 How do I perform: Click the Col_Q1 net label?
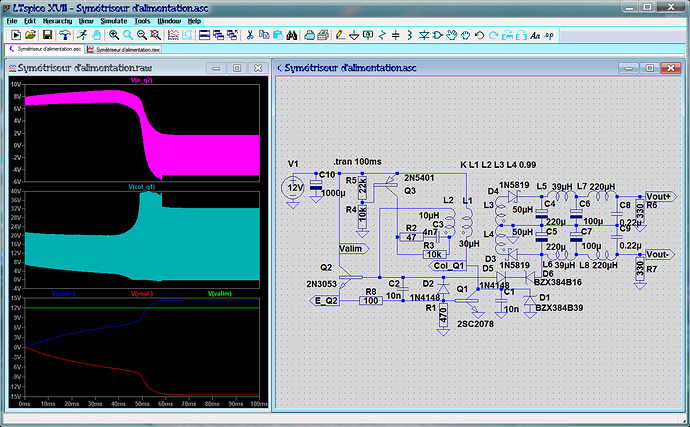click(447, 265)
